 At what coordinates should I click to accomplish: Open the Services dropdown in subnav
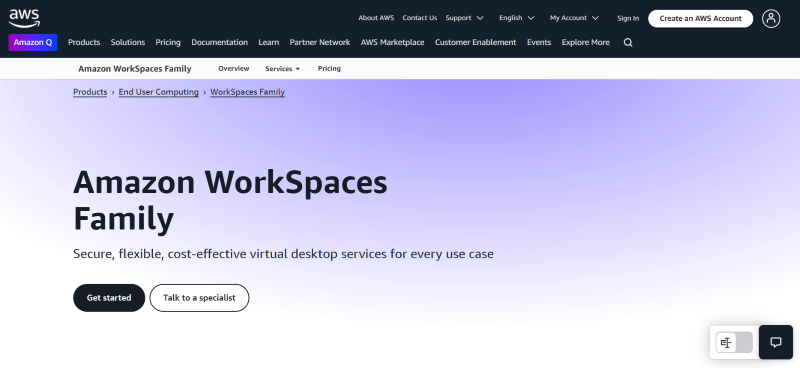pyautogui.click(x=283, y=68)
